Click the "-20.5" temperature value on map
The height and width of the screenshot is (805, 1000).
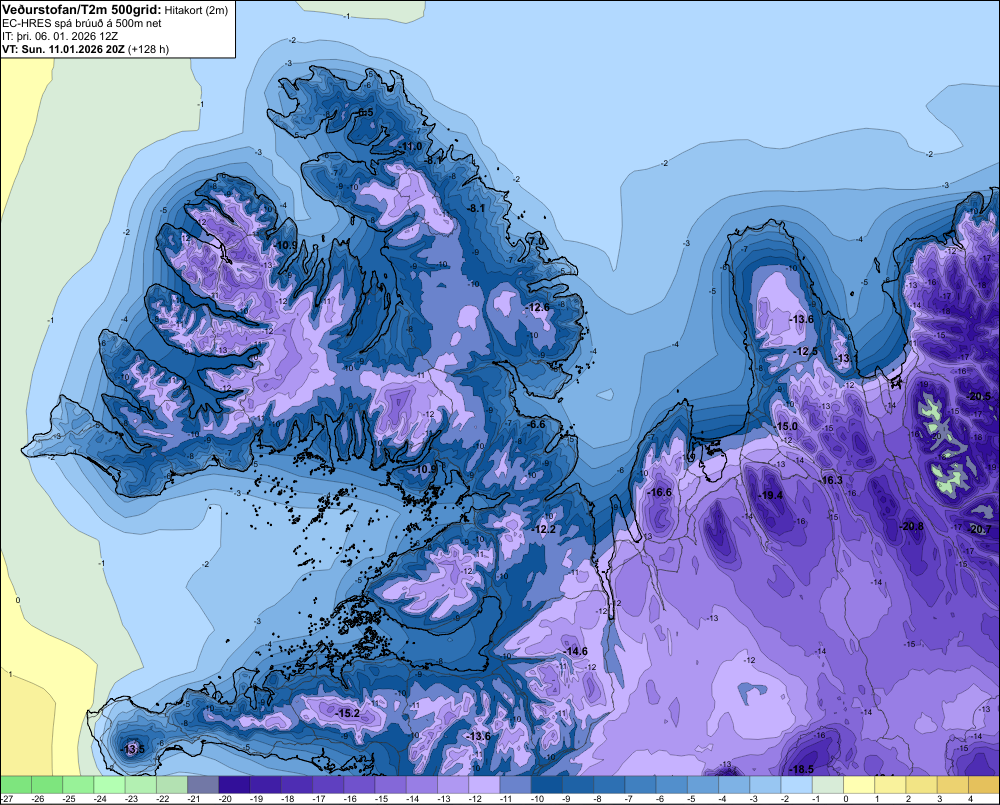pyautogui.click(x=979, y=396)
